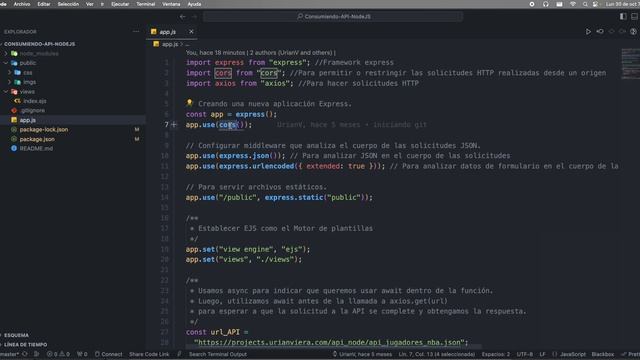Click the lightbulb code action icon

(189, 103)
